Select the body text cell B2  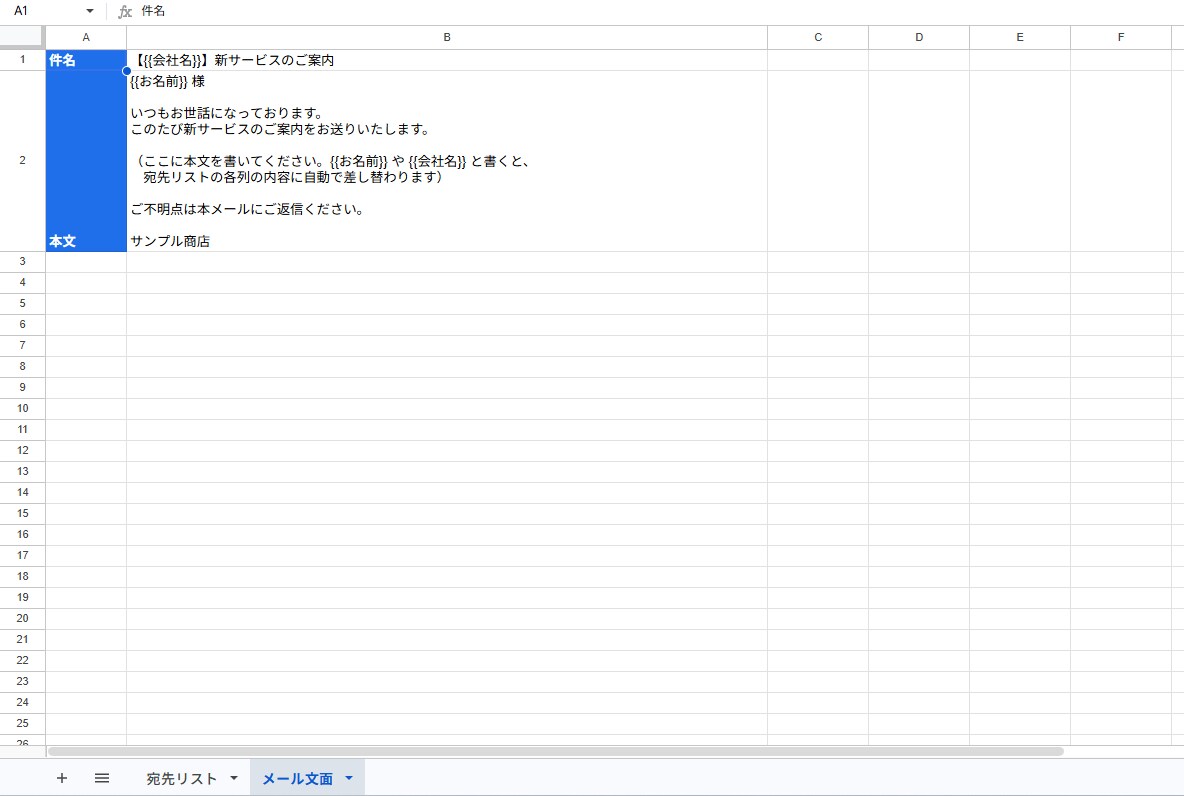(447, 161)
